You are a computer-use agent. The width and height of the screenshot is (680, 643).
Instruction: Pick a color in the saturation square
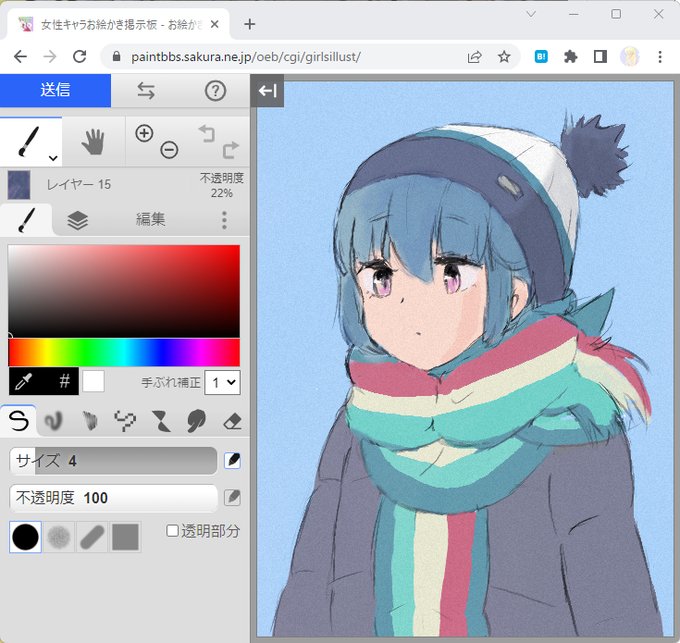tap(124, 291)
